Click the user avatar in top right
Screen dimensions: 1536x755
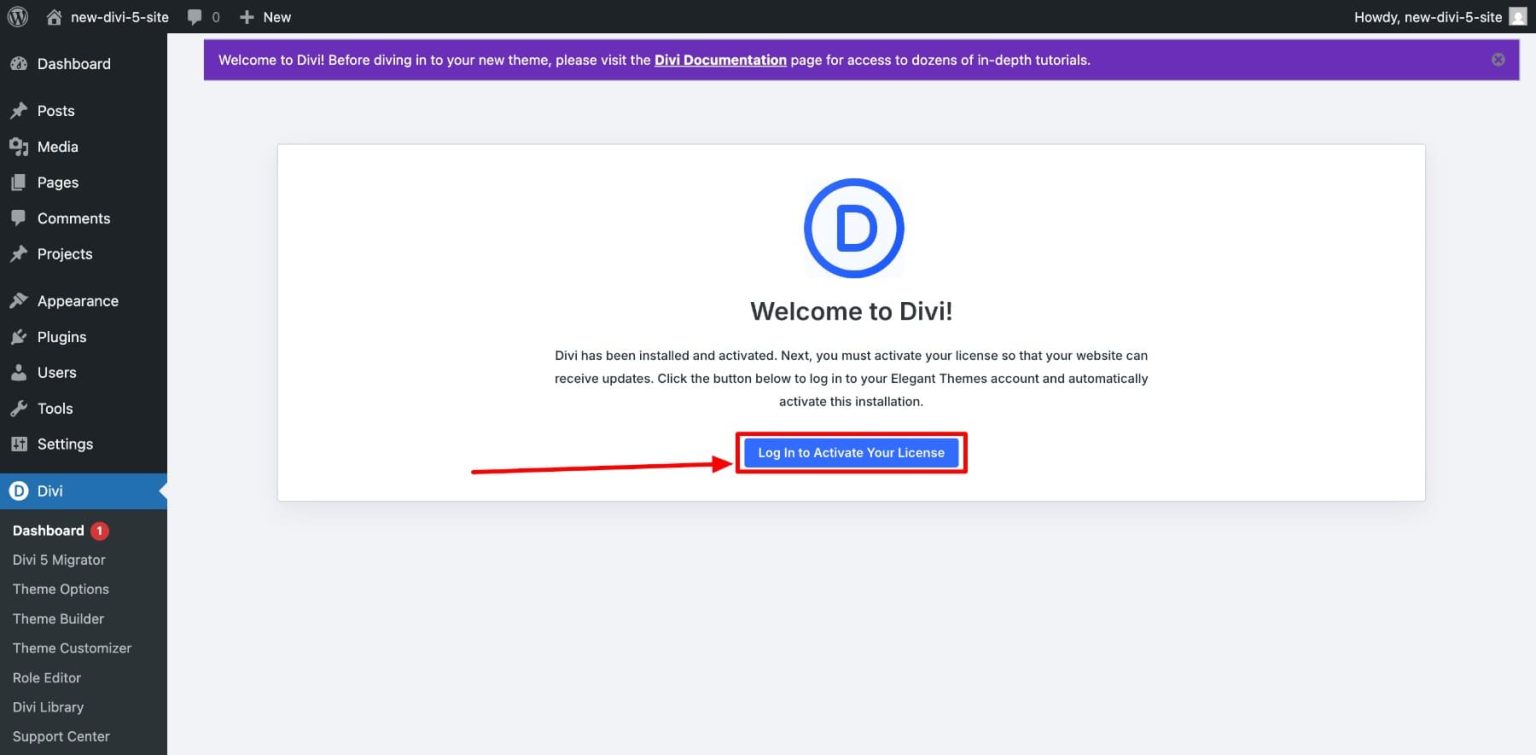1521,16
